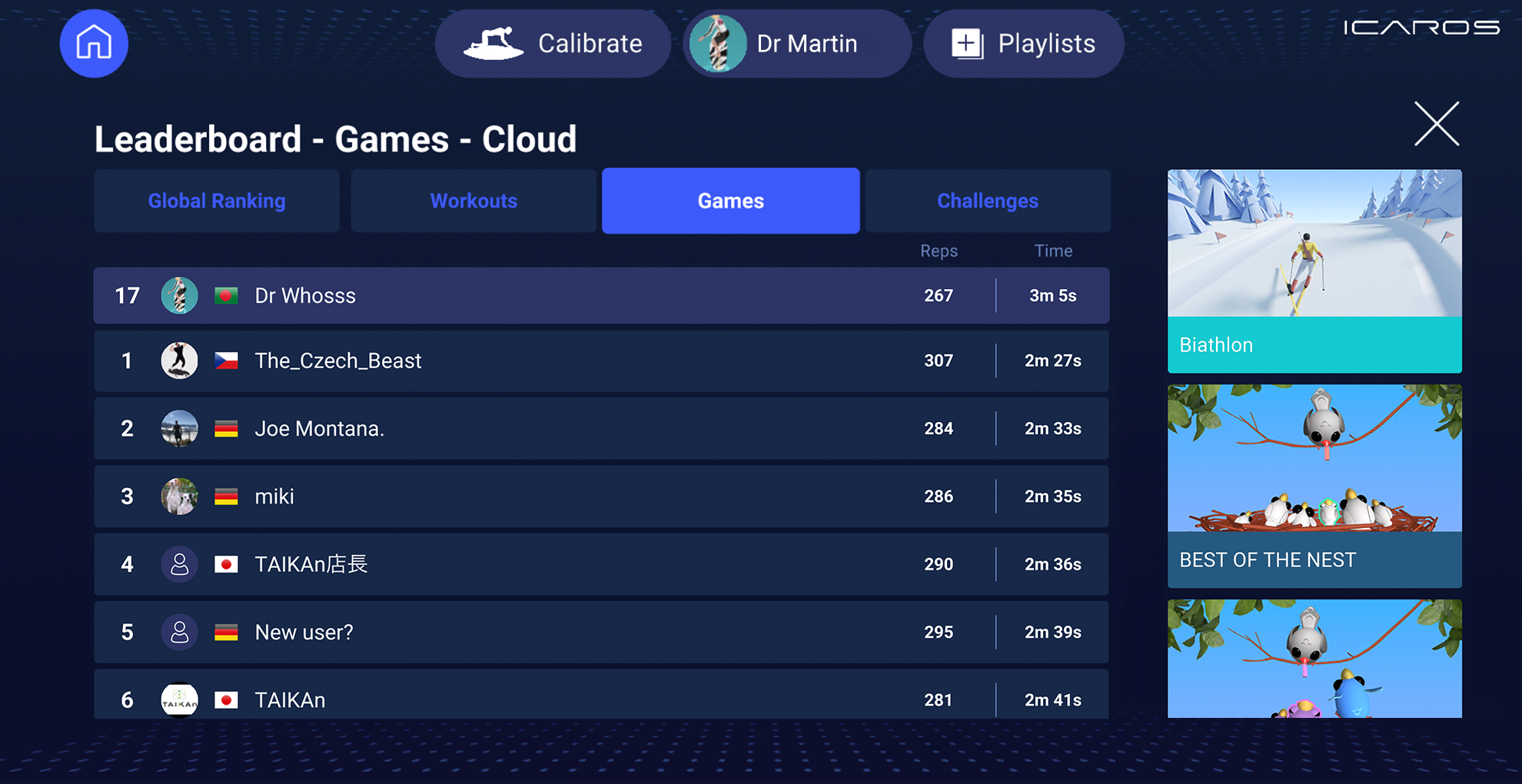Open the Playlists button
The image size is (1522, 784).
tap(1023, 44)
